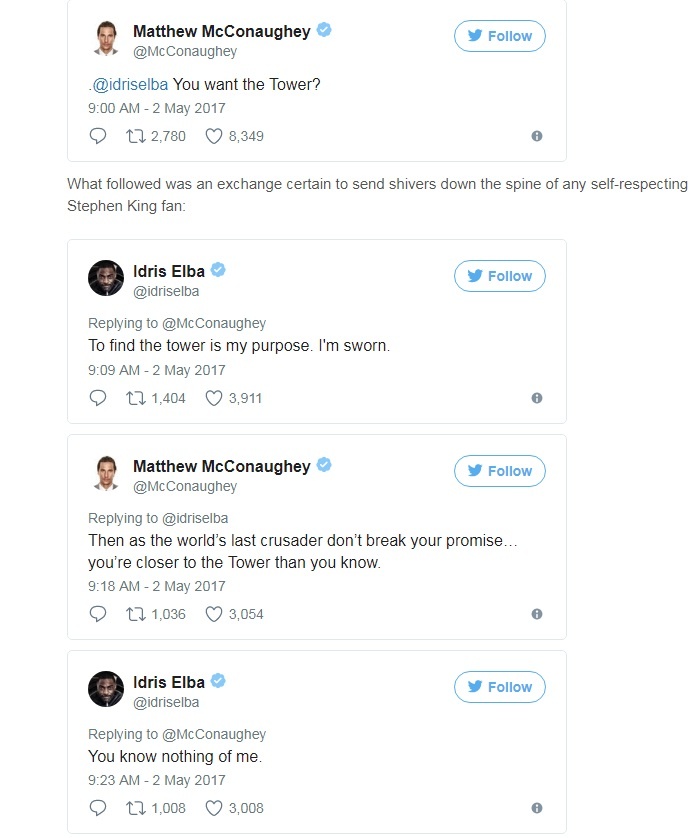Open @McConaughey handle in the third tweet

185,486
